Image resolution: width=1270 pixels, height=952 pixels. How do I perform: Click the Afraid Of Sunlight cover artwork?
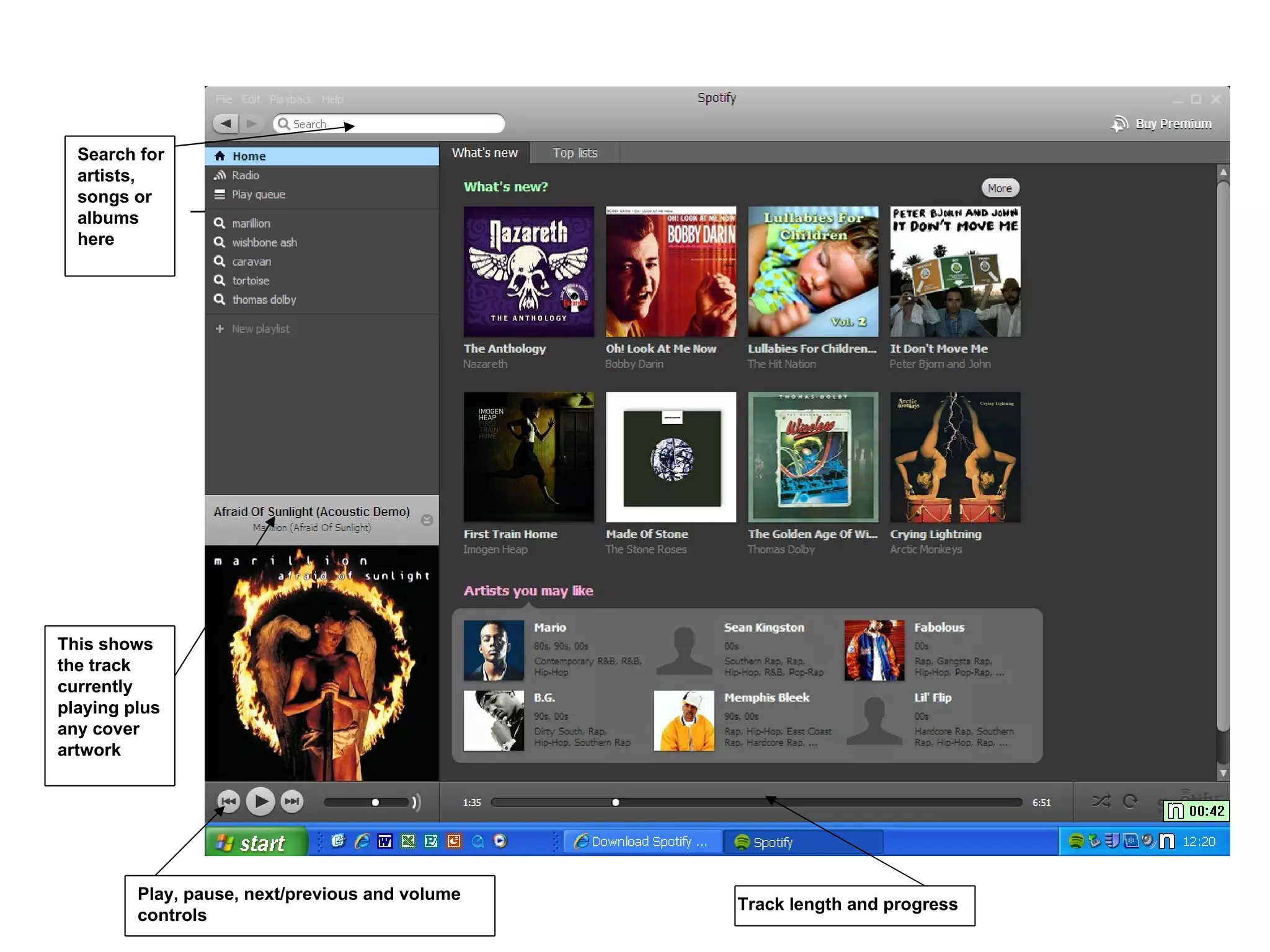pos(322,664)
